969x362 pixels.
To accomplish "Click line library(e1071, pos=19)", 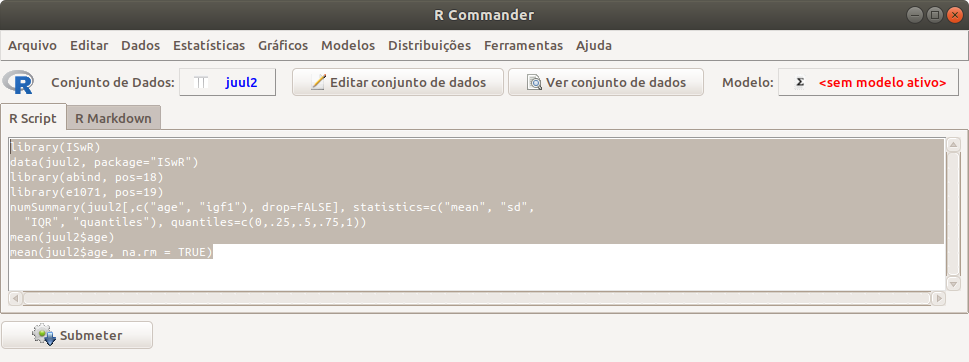I will [87, 192].
